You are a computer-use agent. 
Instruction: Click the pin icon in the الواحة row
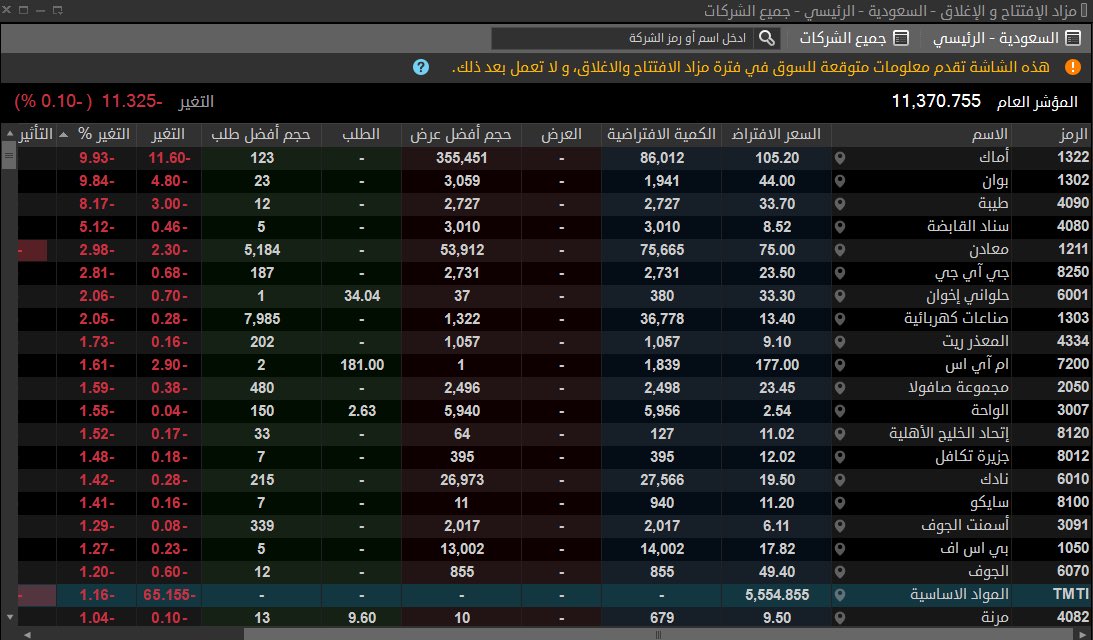point(840,411)
